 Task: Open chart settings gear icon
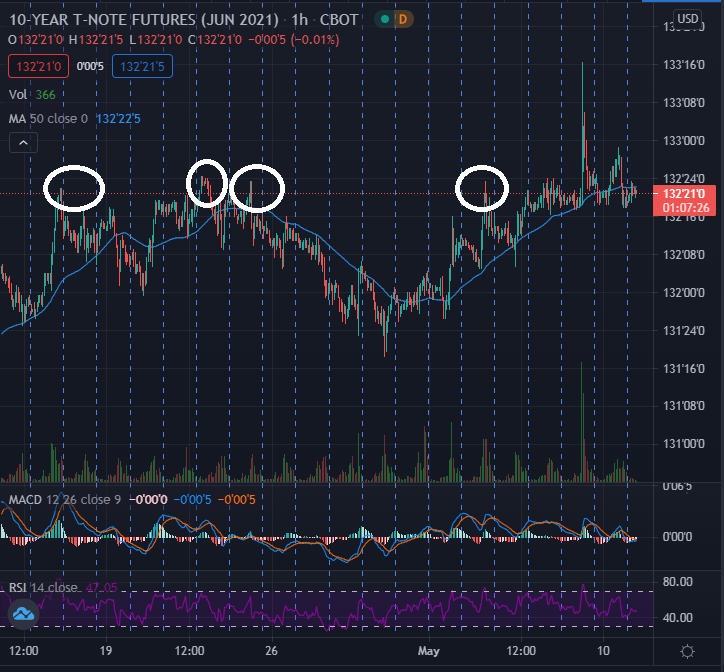pos(688,651)
